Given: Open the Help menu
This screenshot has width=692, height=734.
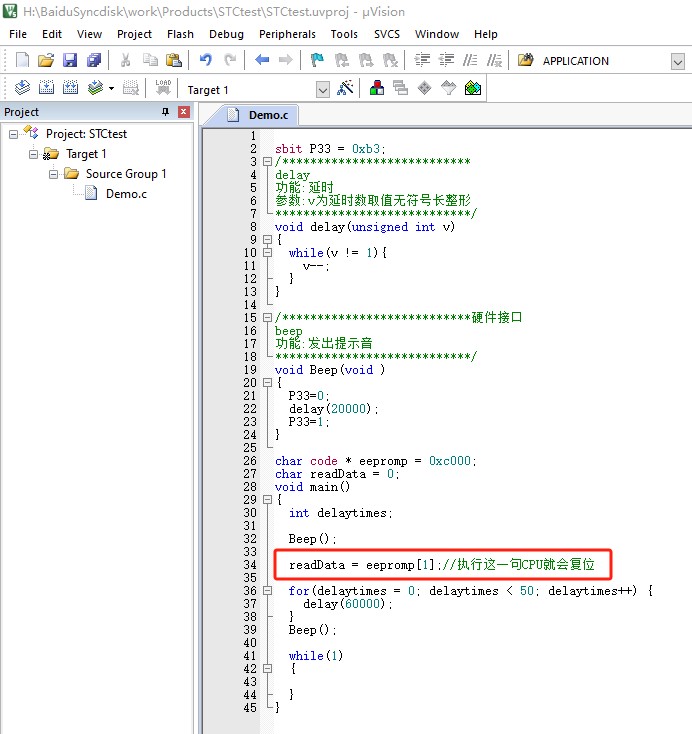Looking at the screenshot, I should (486, 34).
